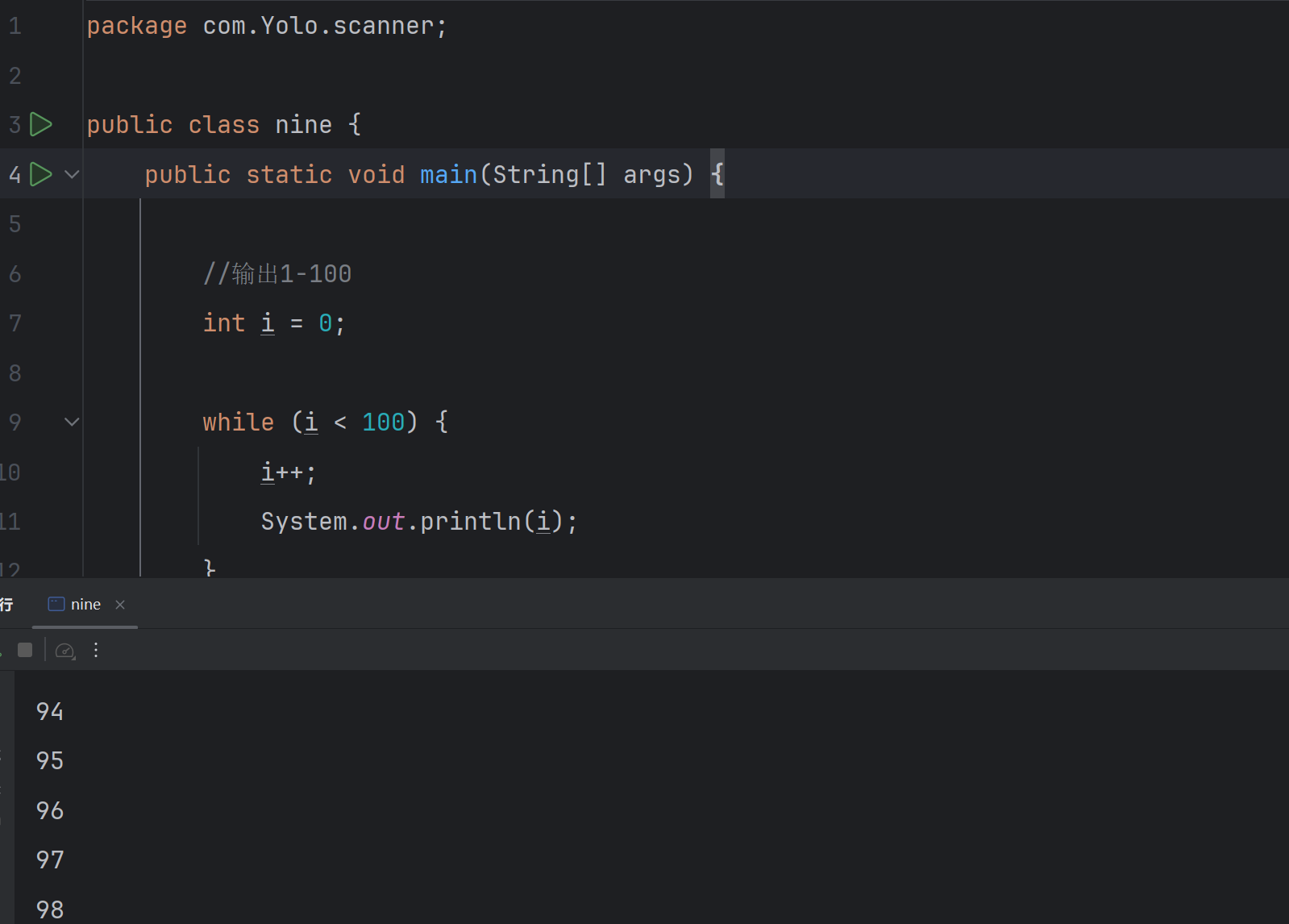The width and height of the screenshot is (1289, 924).
Task: Click the value 0 on line 7
Action: click(x=326, y=323)
